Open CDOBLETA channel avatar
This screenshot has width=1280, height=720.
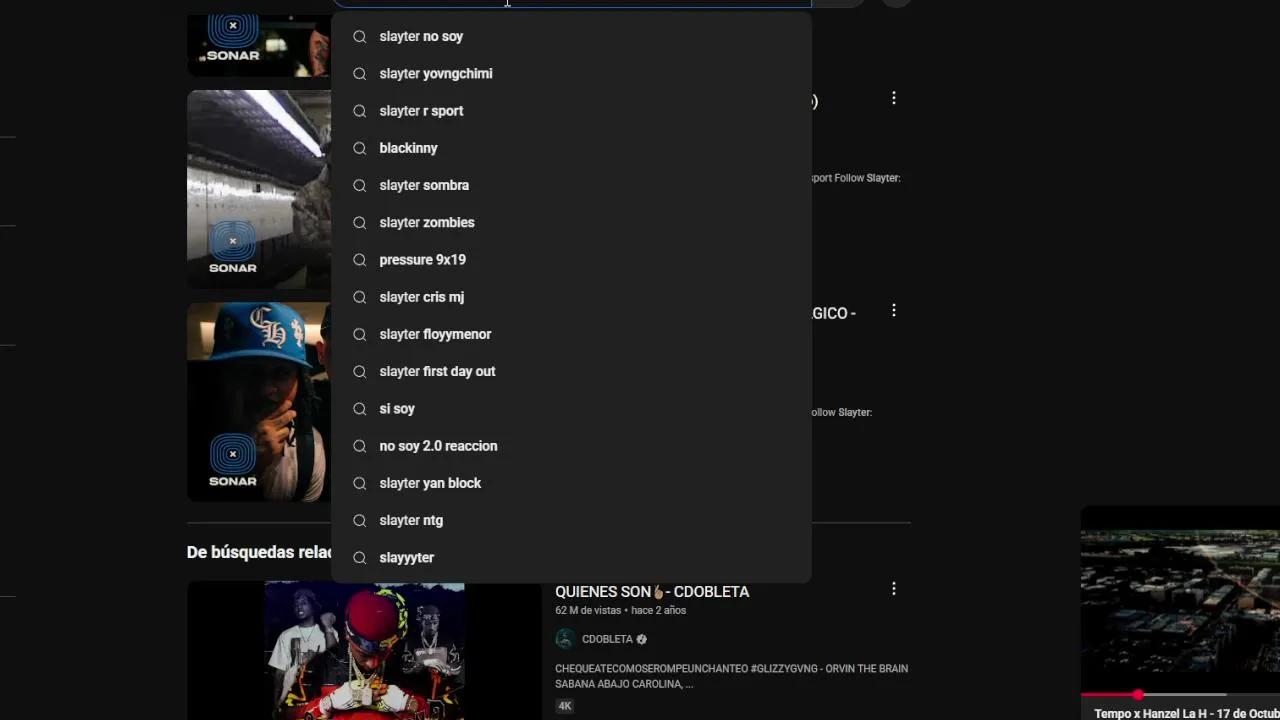[565, 639]
